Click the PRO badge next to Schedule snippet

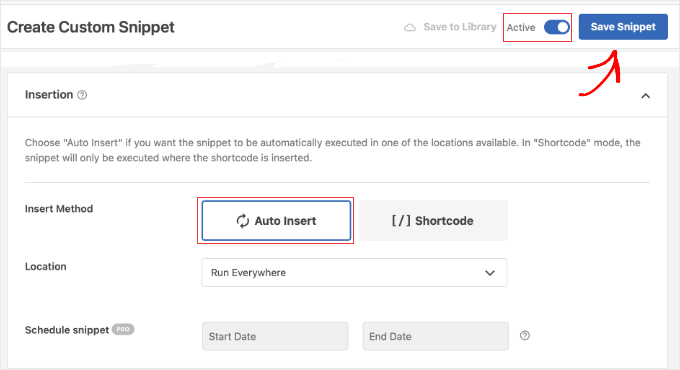point(123,329)
